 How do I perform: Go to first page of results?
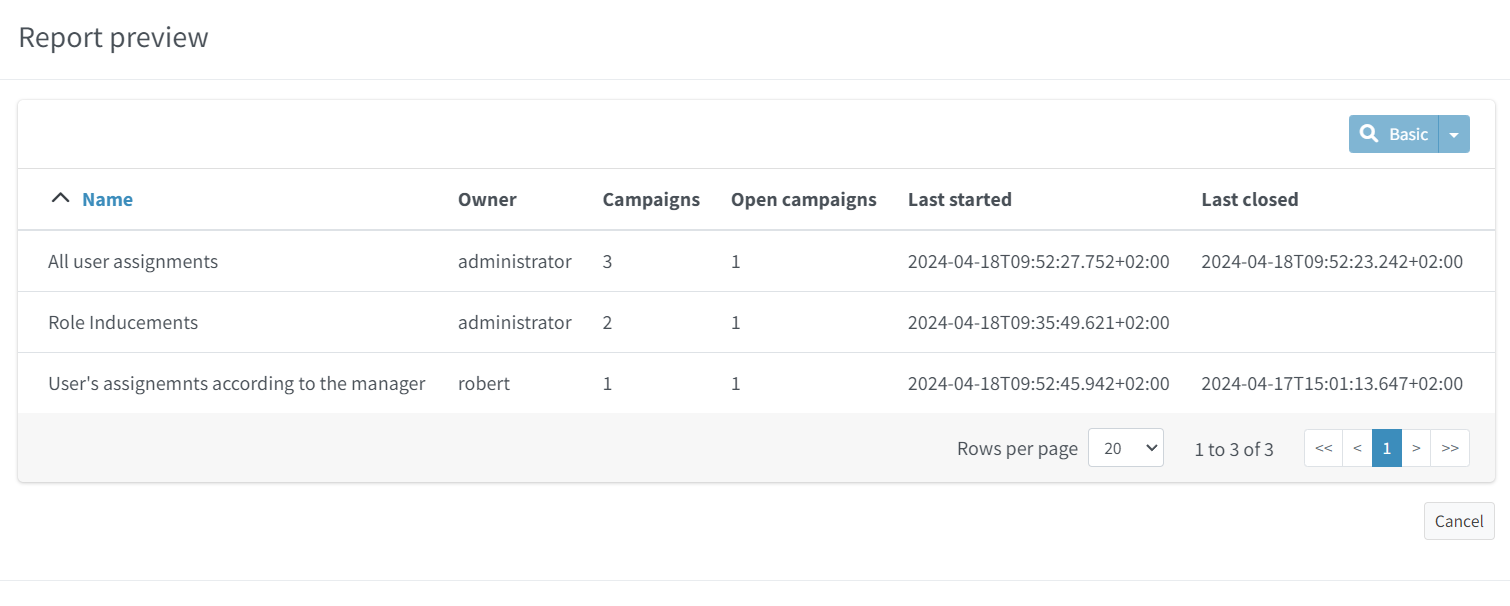pyautogui.click(x=1323, y=449)
